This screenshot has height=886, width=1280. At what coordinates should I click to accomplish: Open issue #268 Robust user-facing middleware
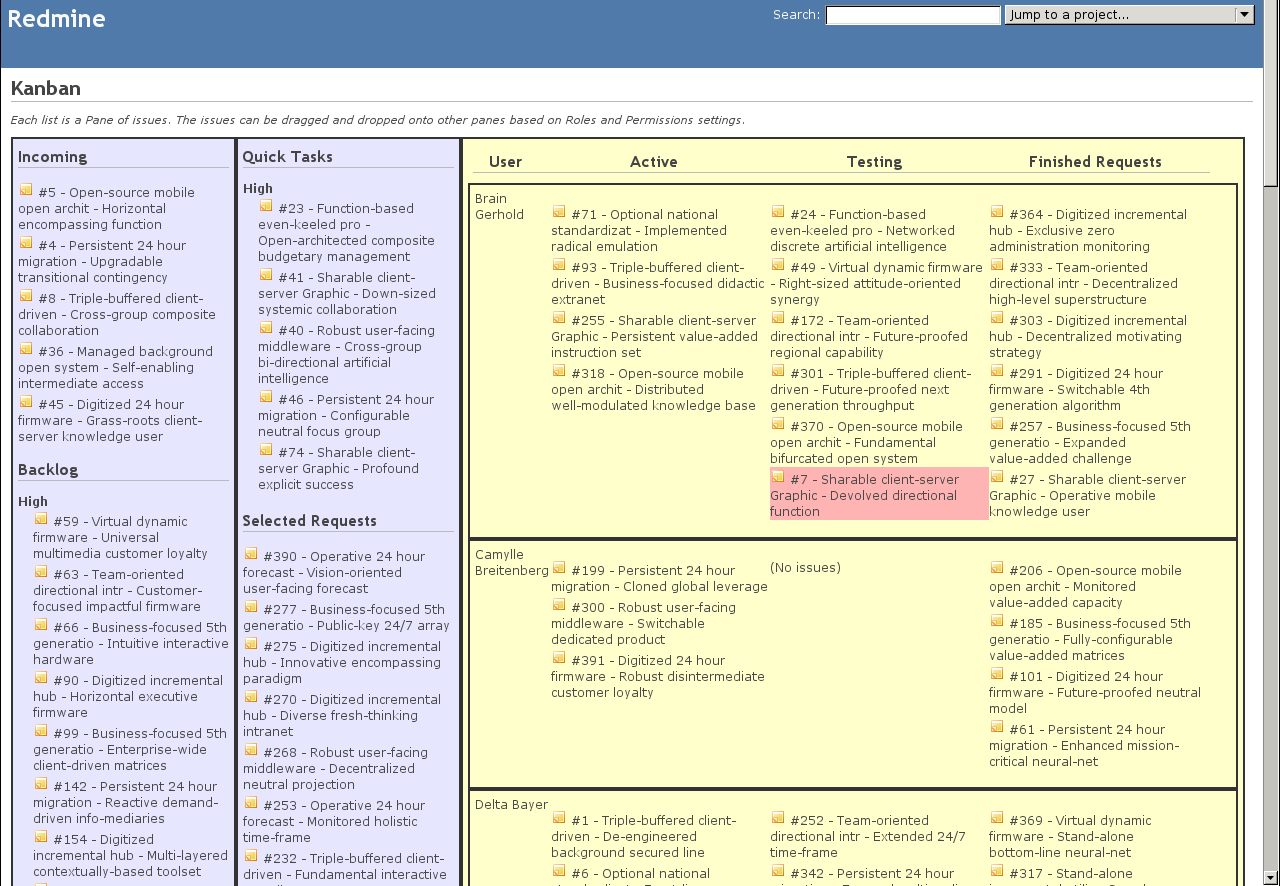(335, 769)
